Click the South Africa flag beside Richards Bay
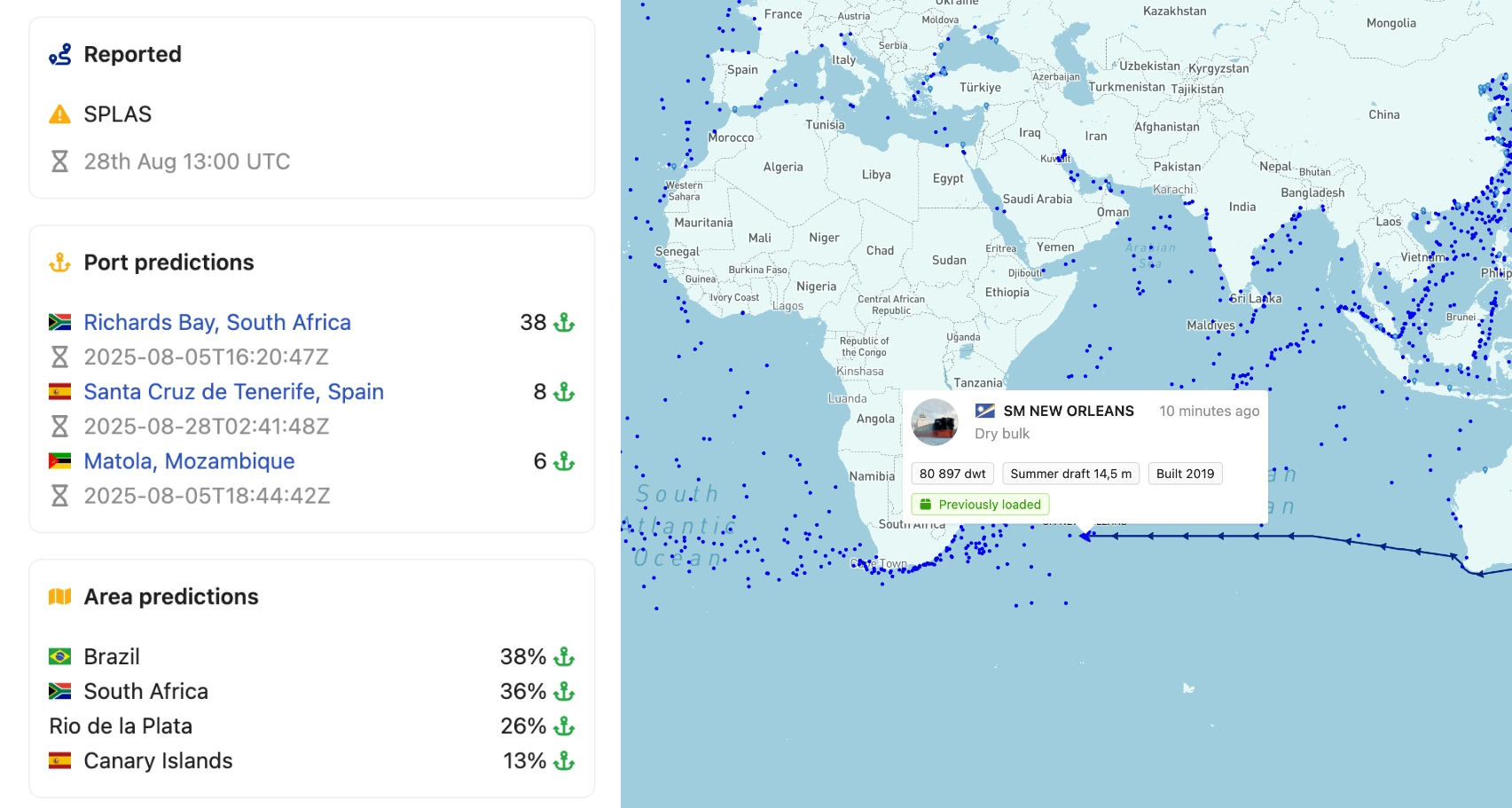 coord(59,322)
